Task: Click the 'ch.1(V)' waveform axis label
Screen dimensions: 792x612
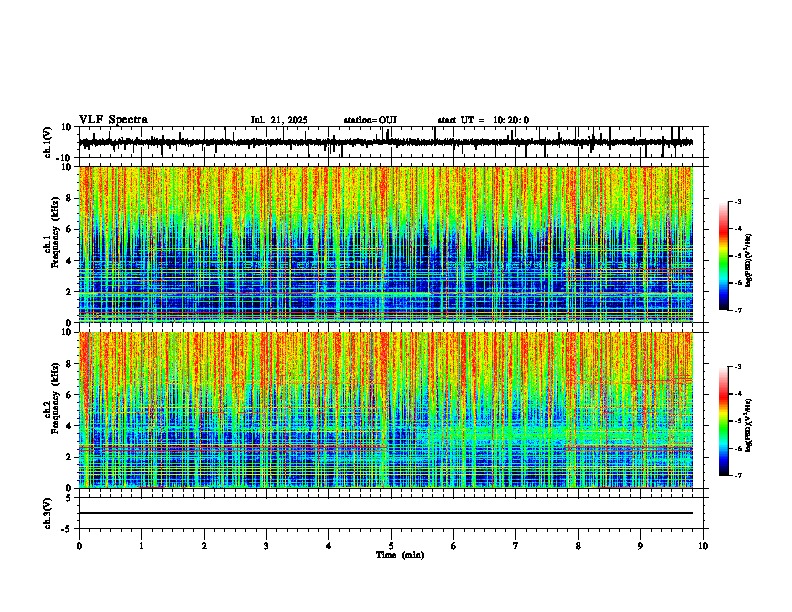Action: (x=48, y=142)
